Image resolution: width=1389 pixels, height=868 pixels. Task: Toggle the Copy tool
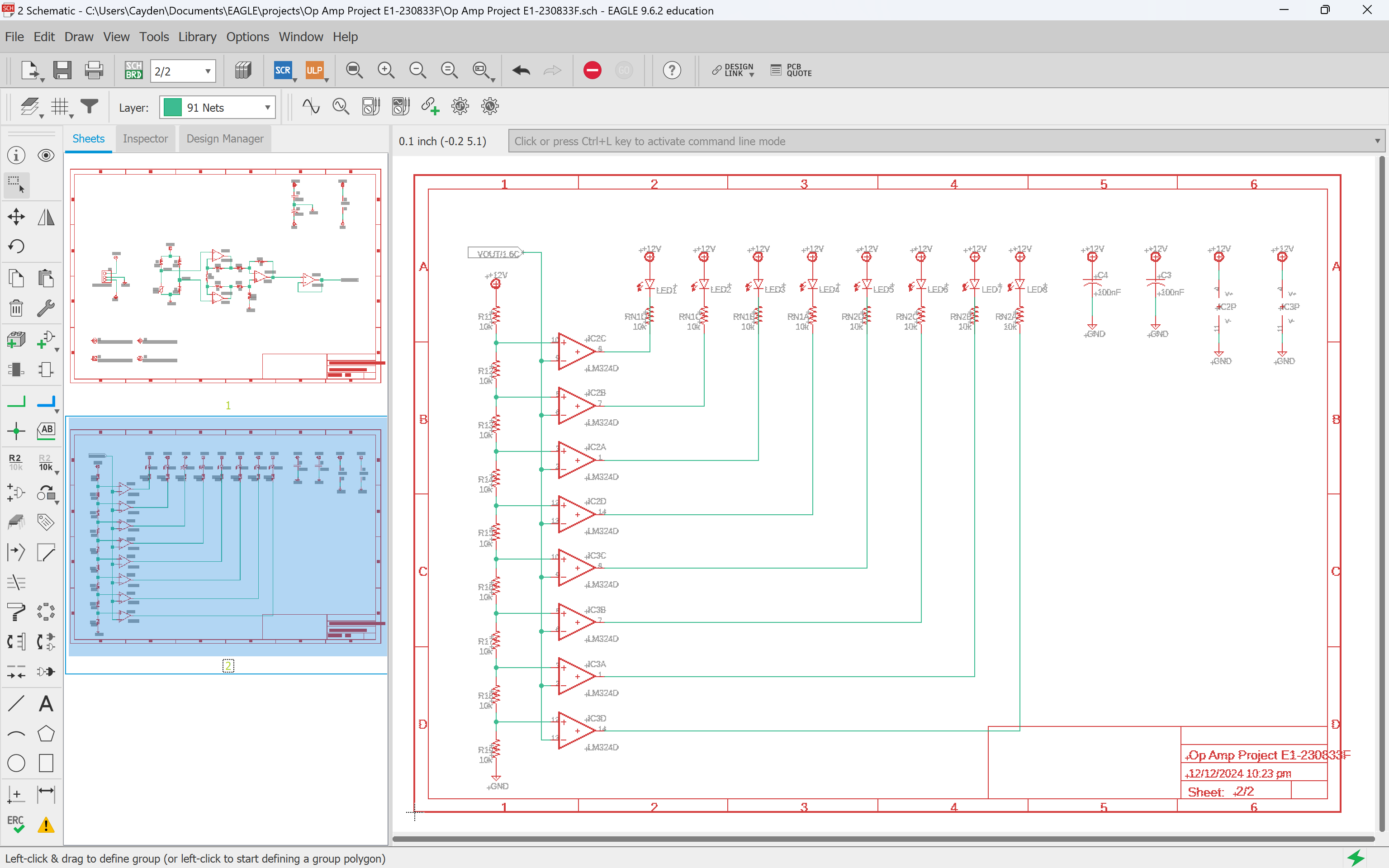[x=16, y=279]
